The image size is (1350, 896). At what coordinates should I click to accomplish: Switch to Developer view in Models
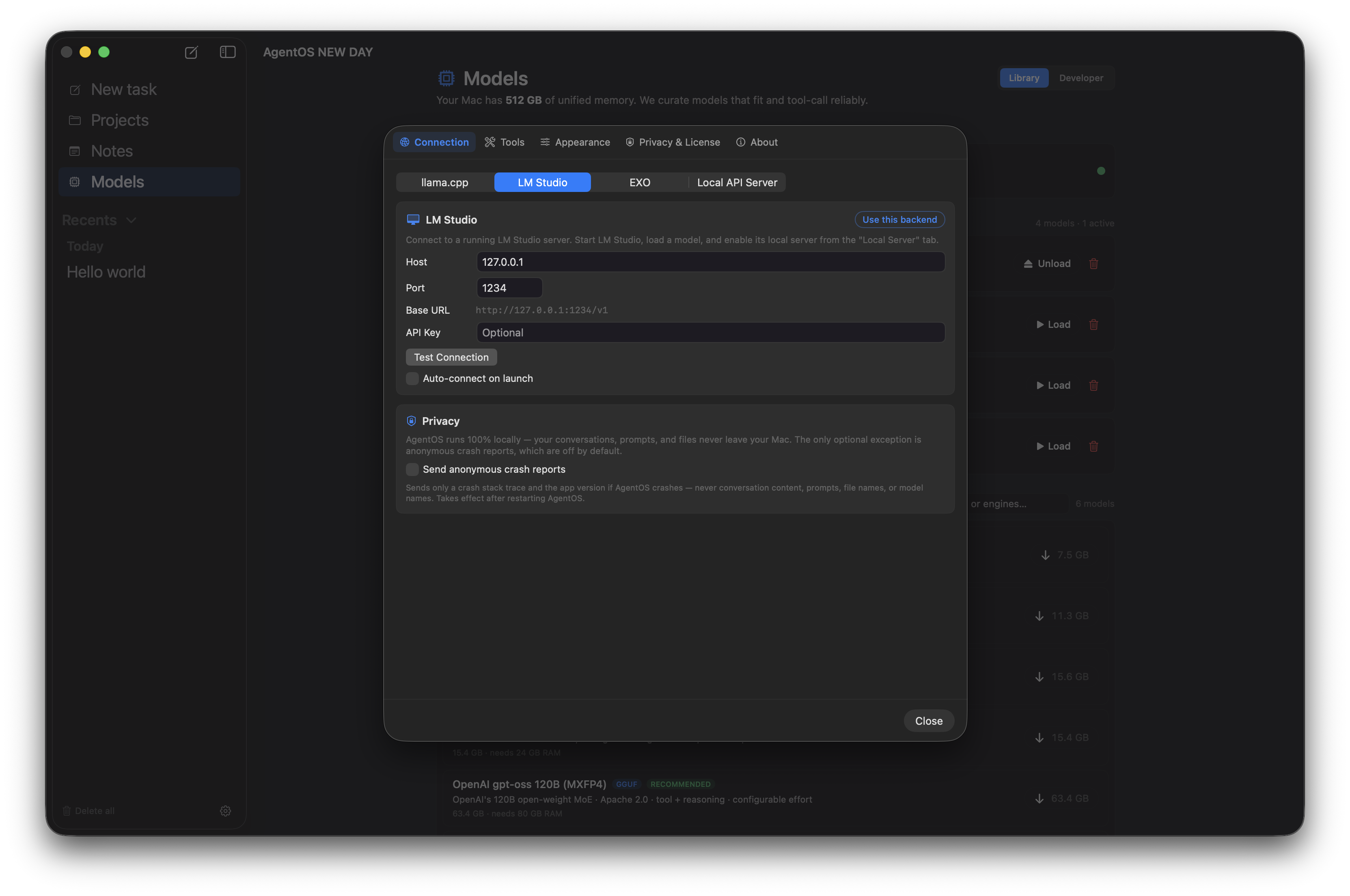point(1081,78)
